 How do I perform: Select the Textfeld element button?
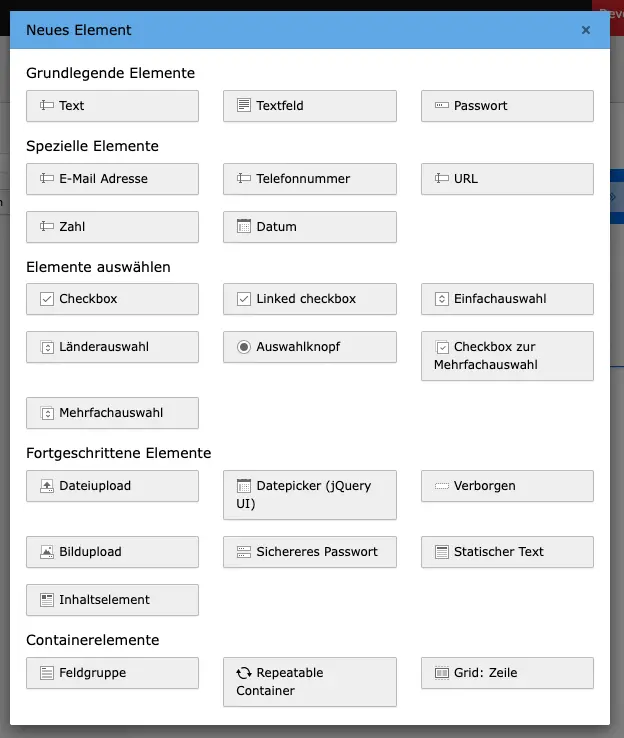(x=309, y=106)
